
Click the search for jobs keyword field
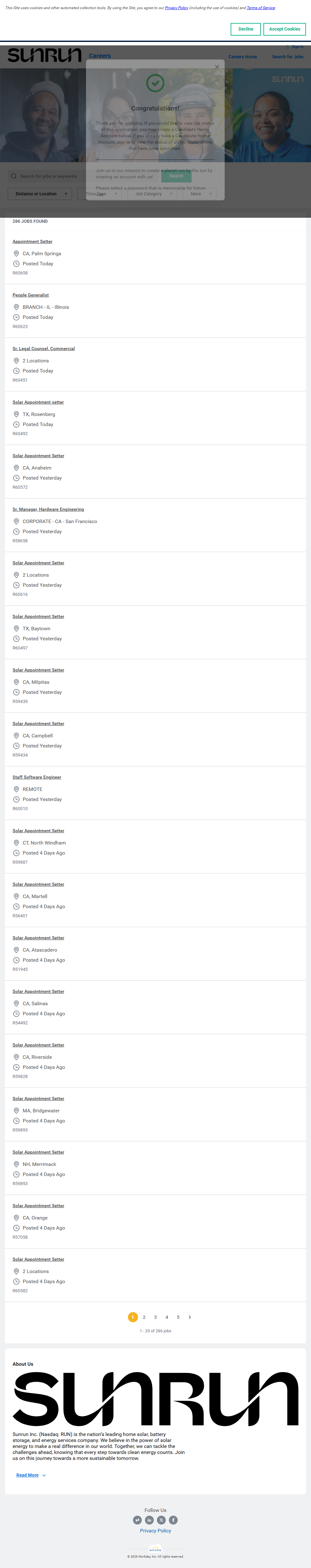[x=49, y=176]
